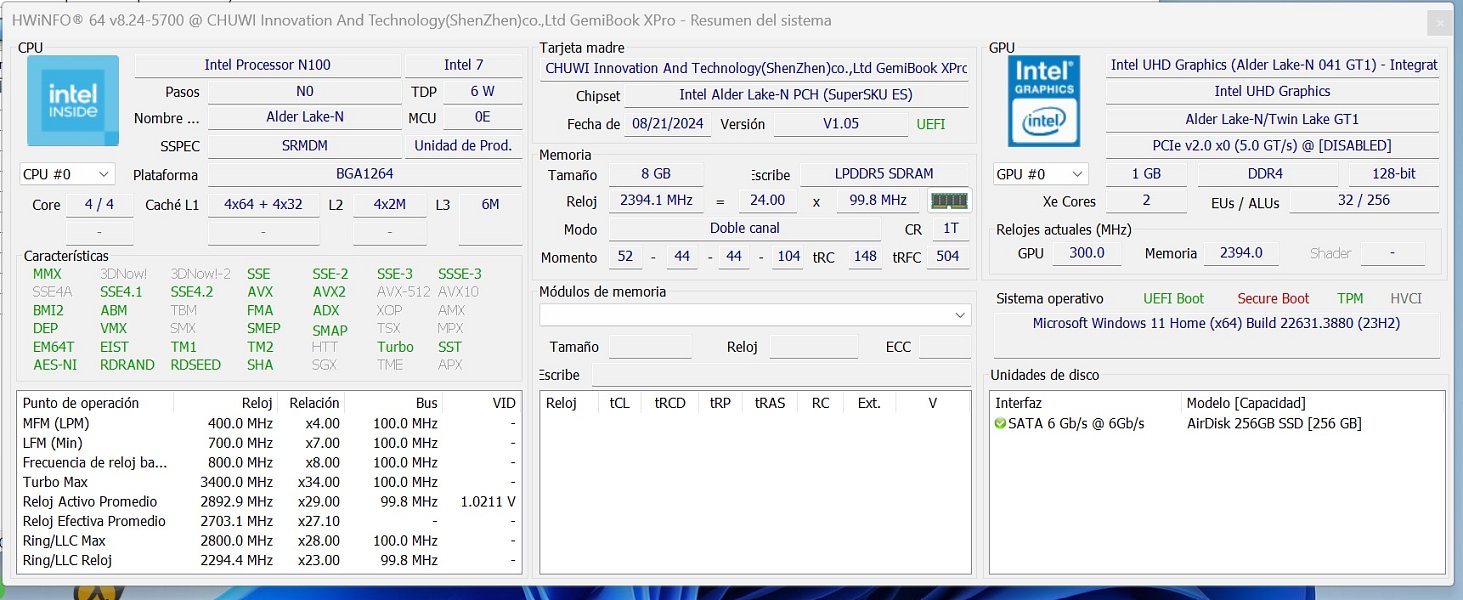Click the 6 W TDP value
1463x600 pixels.
pos(482,92)
